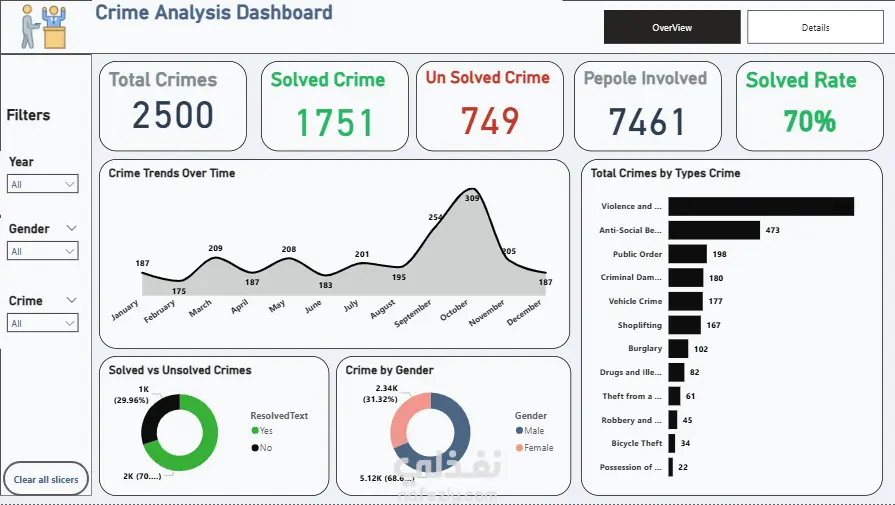
Task: Select the Total Crimes 2500 card
Action: tap(173, 106)
